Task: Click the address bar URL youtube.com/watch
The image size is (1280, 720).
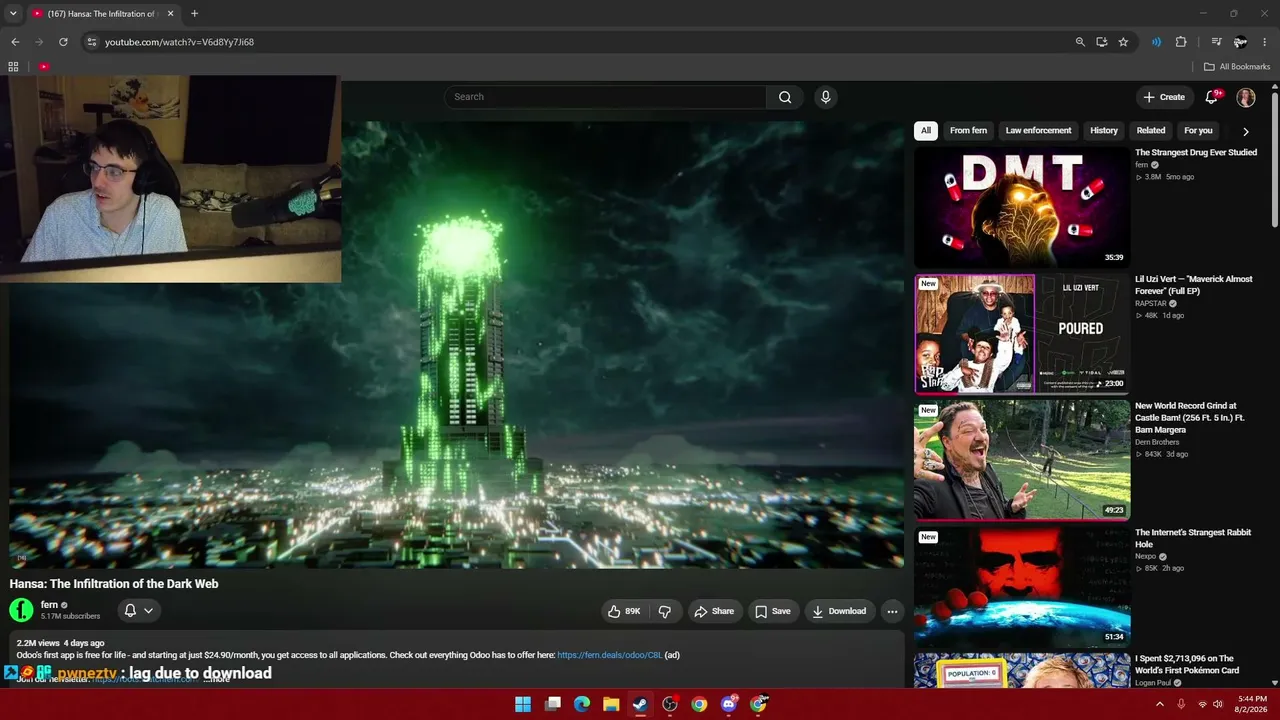Action: pyautogui.click(x=179, y=42)
